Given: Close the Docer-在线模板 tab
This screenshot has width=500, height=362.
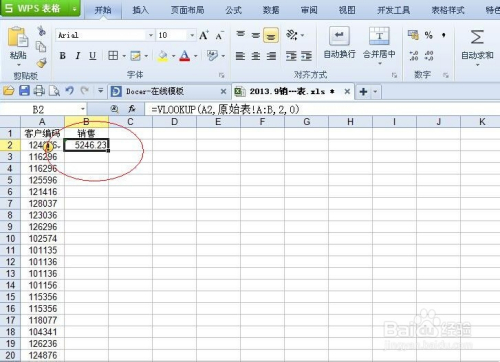Looking at the screenshot, I should point(223,91).
